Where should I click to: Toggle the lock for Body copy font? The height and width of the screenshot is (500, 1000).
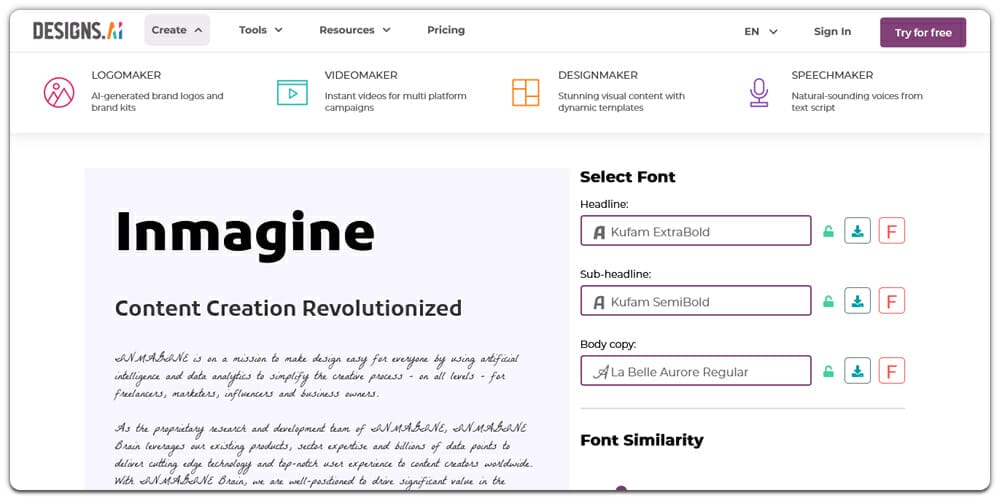828,372
